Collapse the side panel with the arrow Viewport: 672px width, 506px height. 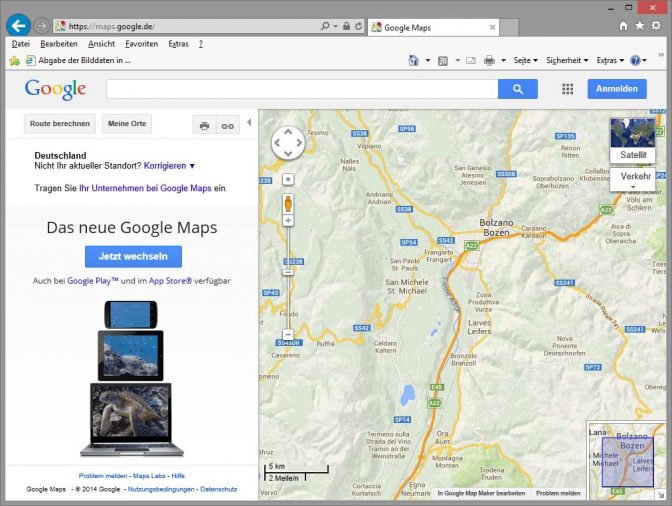click(x=249, y=123)
